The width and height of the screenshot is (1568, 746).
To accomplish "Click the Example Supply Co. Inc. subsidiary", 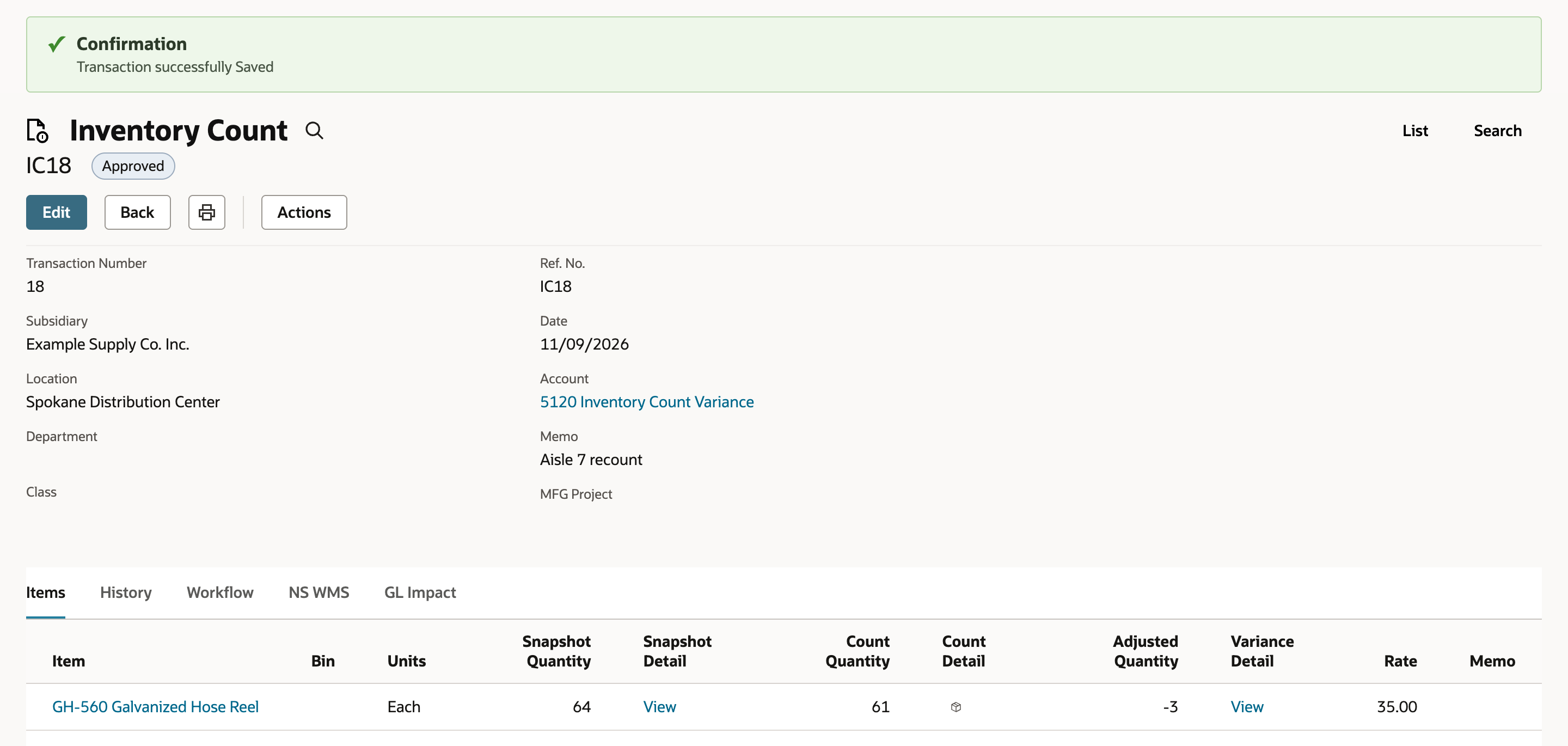I will (x=108, y=344).
